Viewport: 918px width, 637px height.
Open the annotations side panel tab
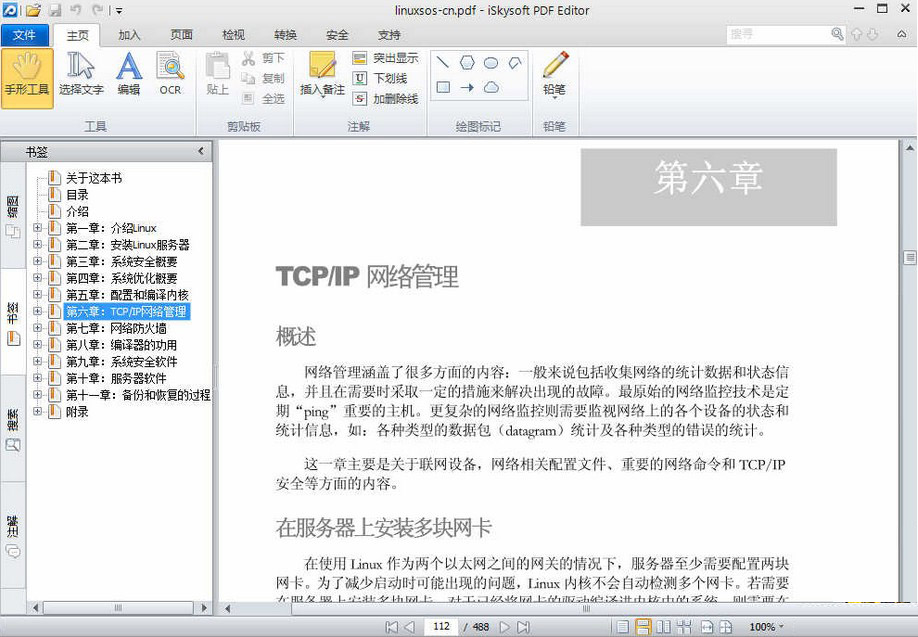pyautogui.click(x=13, y=535)
